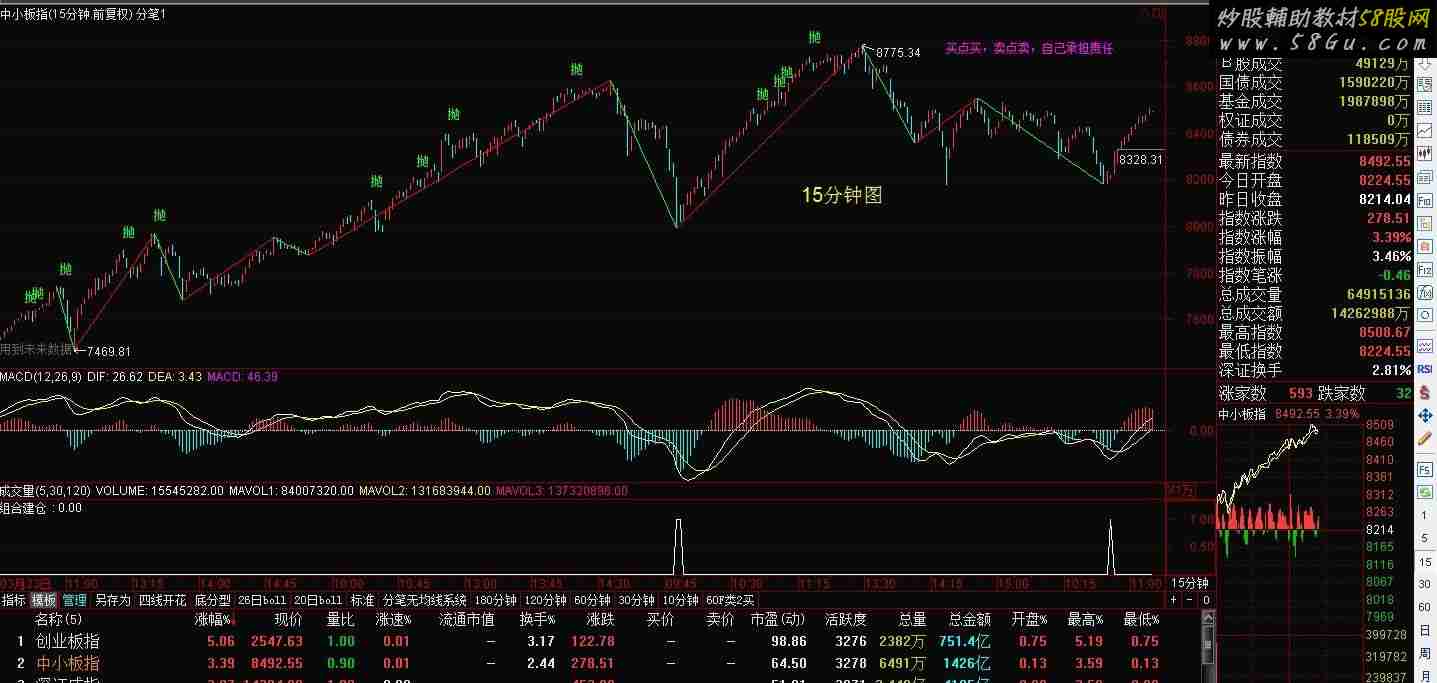Click the RSI indicator icon in sidebar
The height and width of the screenshot is (683, 1437).
(1425, 368)
